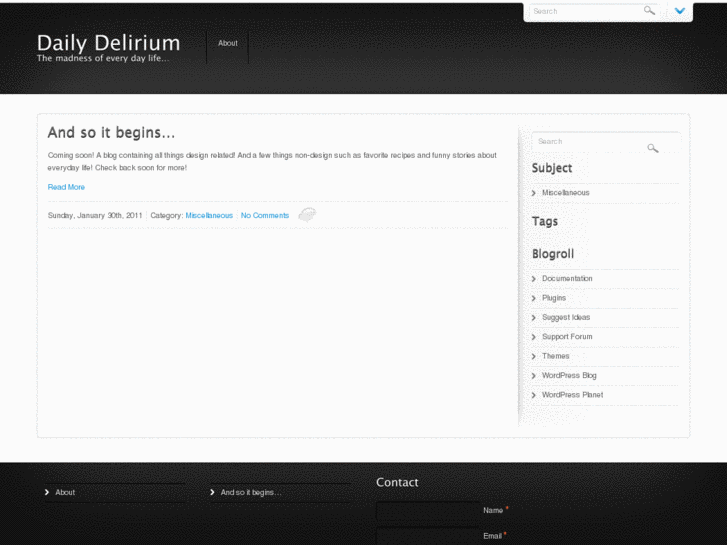Click the footer arrow icon beside About
Screen dimensions: 727x545
47,492
